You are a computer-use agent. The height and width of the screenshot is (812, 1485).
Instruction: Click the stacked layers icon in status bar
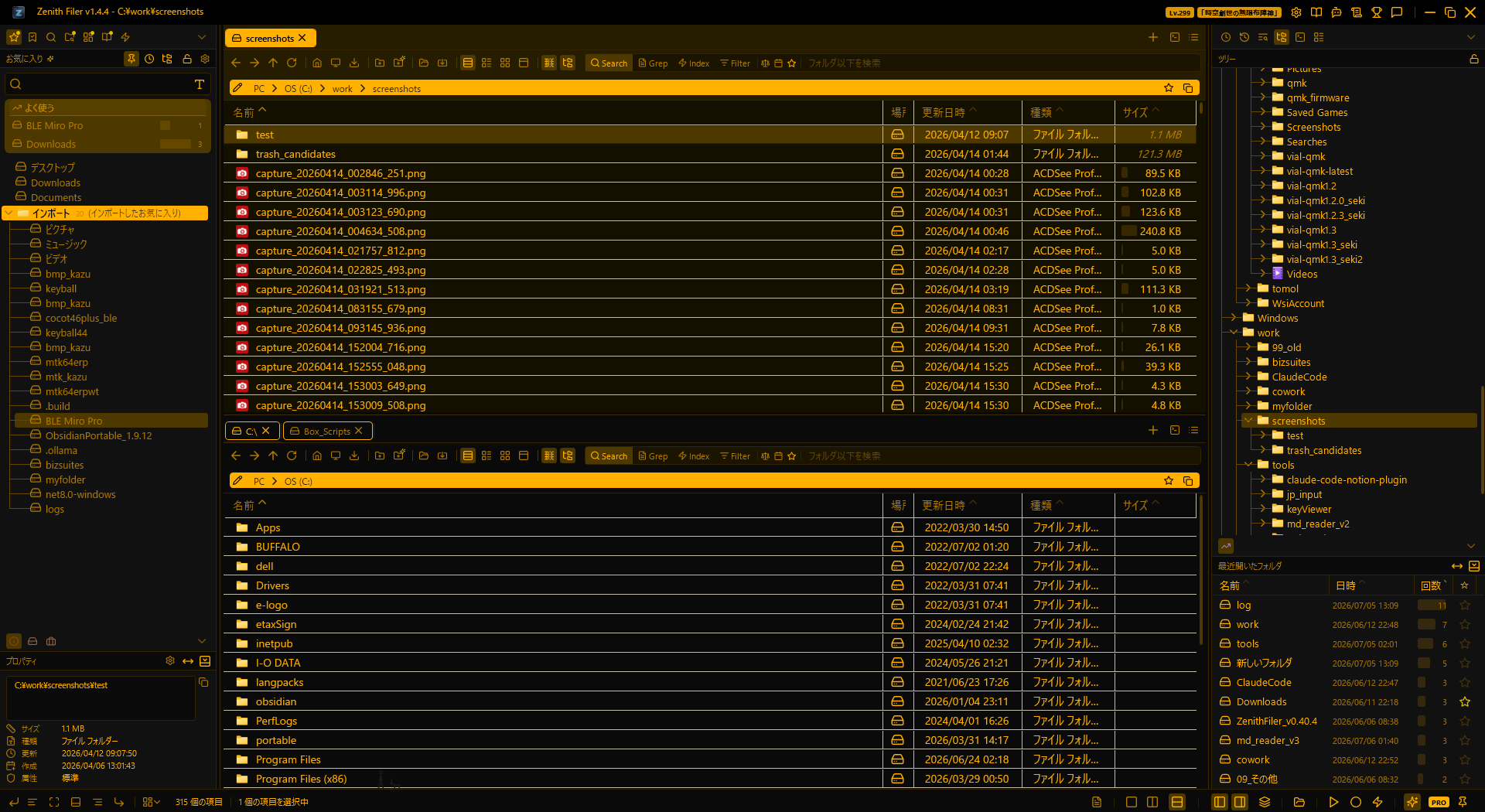[x=1265, y=803]
